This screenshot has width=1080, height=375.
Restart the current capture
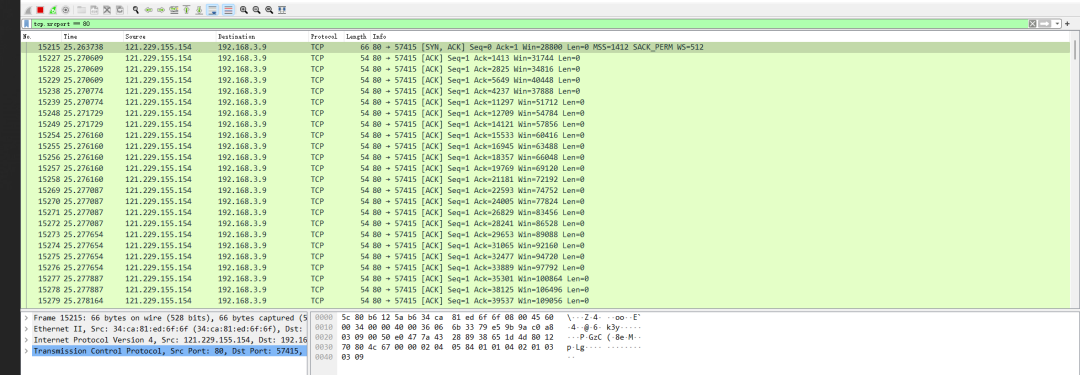(x=53, y=10)
